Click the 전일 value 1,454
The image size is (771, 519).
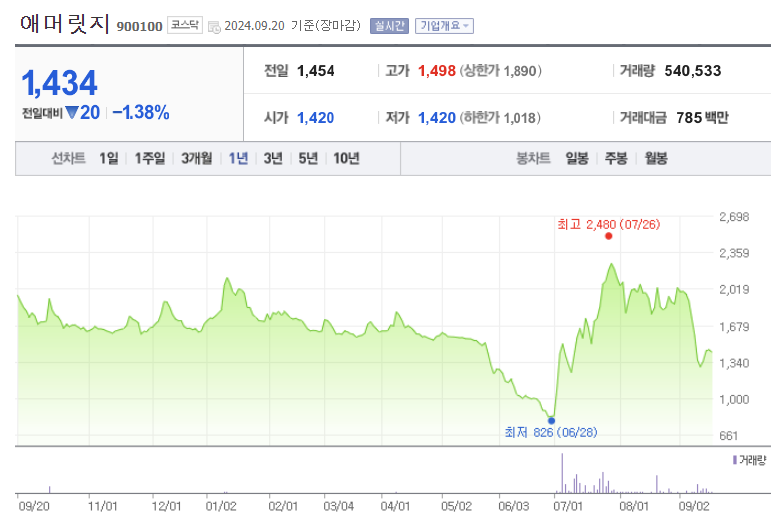point(316,71)
